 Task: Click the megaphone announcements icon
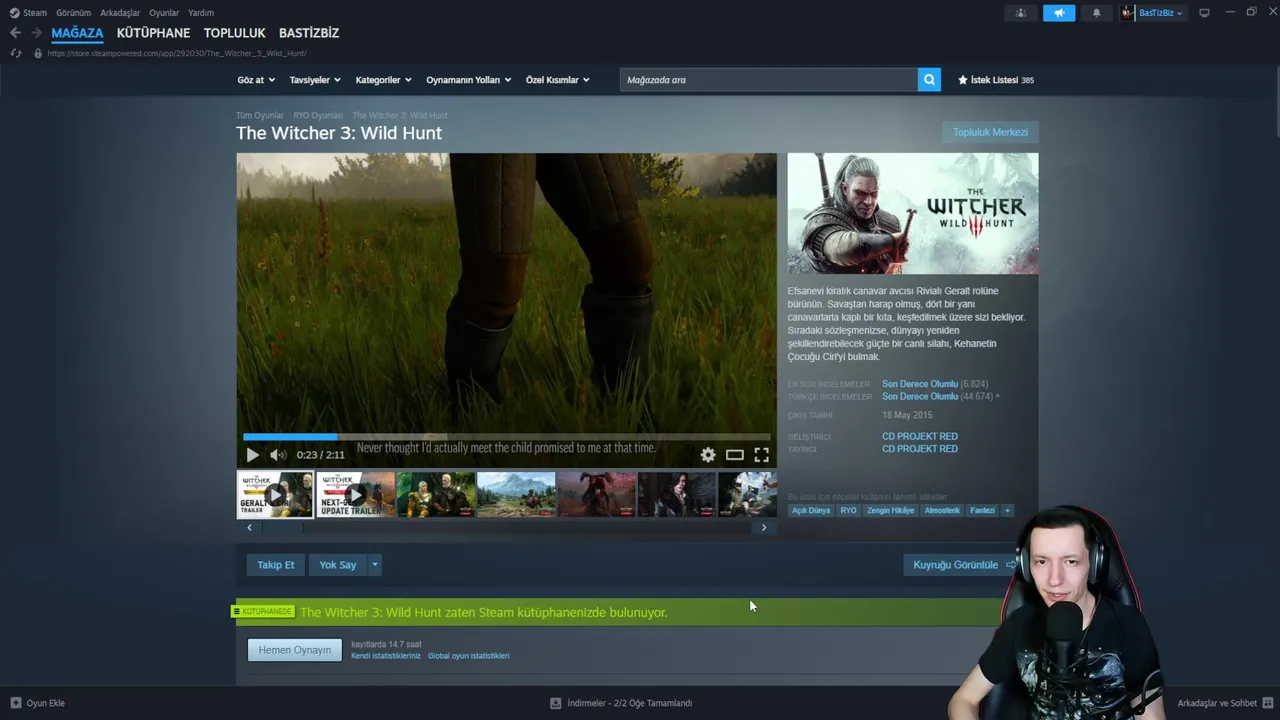[1059, 13]
